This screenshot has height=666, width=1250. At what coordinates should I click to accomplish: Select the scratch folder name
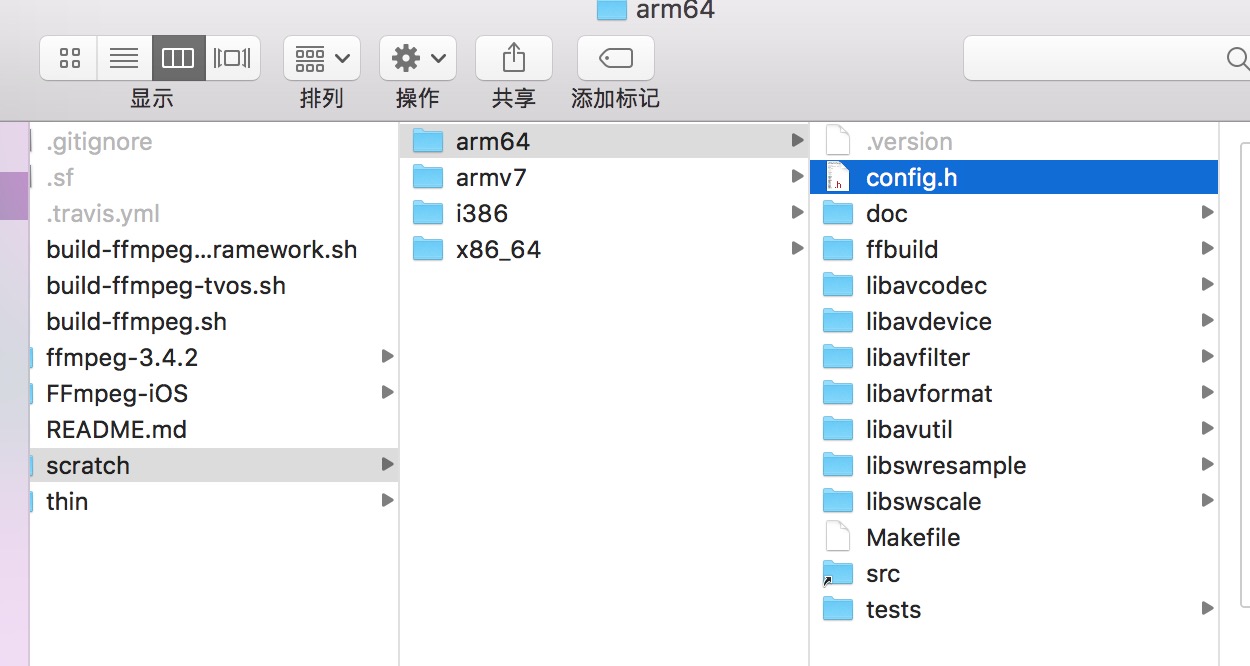(88, 466)
